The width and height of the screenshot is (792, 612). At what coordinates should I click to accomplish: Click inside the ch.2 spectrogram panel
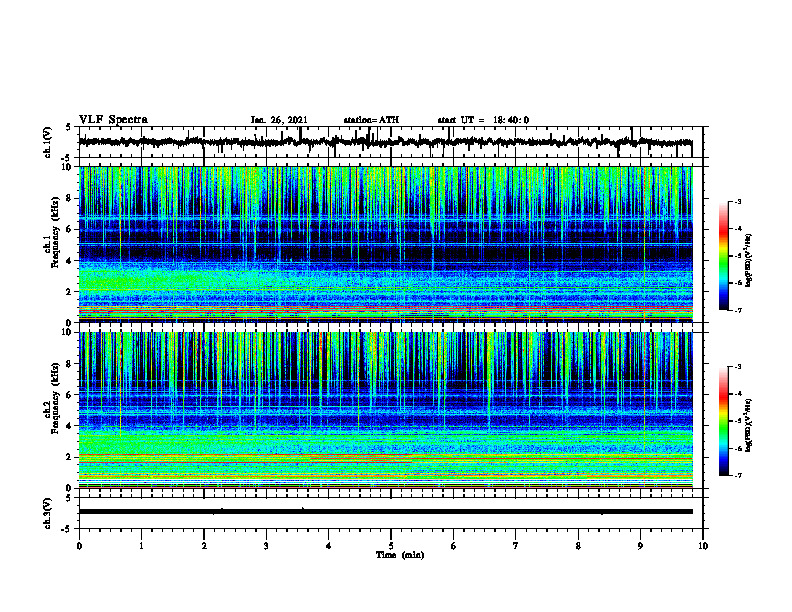[x=386, y=410]
